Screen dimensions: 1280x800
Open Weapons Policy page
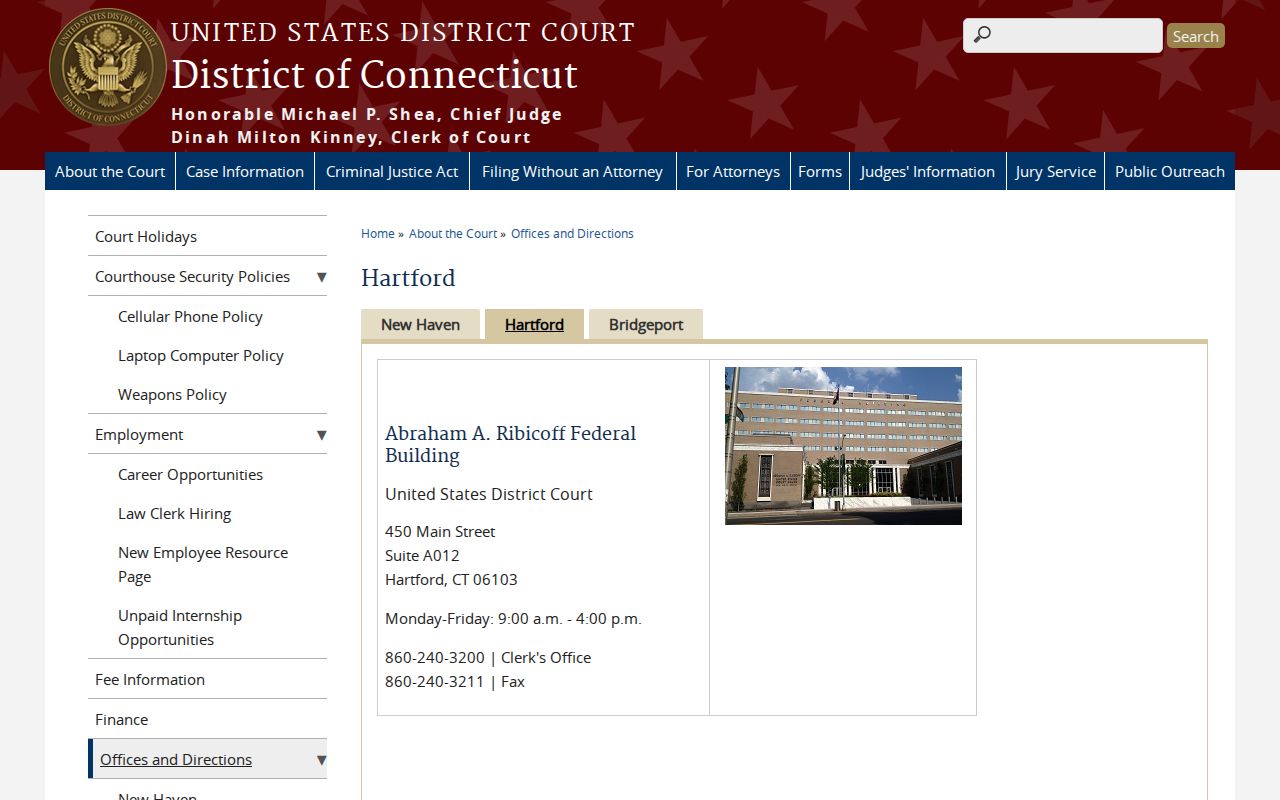(x=172, y=394)
